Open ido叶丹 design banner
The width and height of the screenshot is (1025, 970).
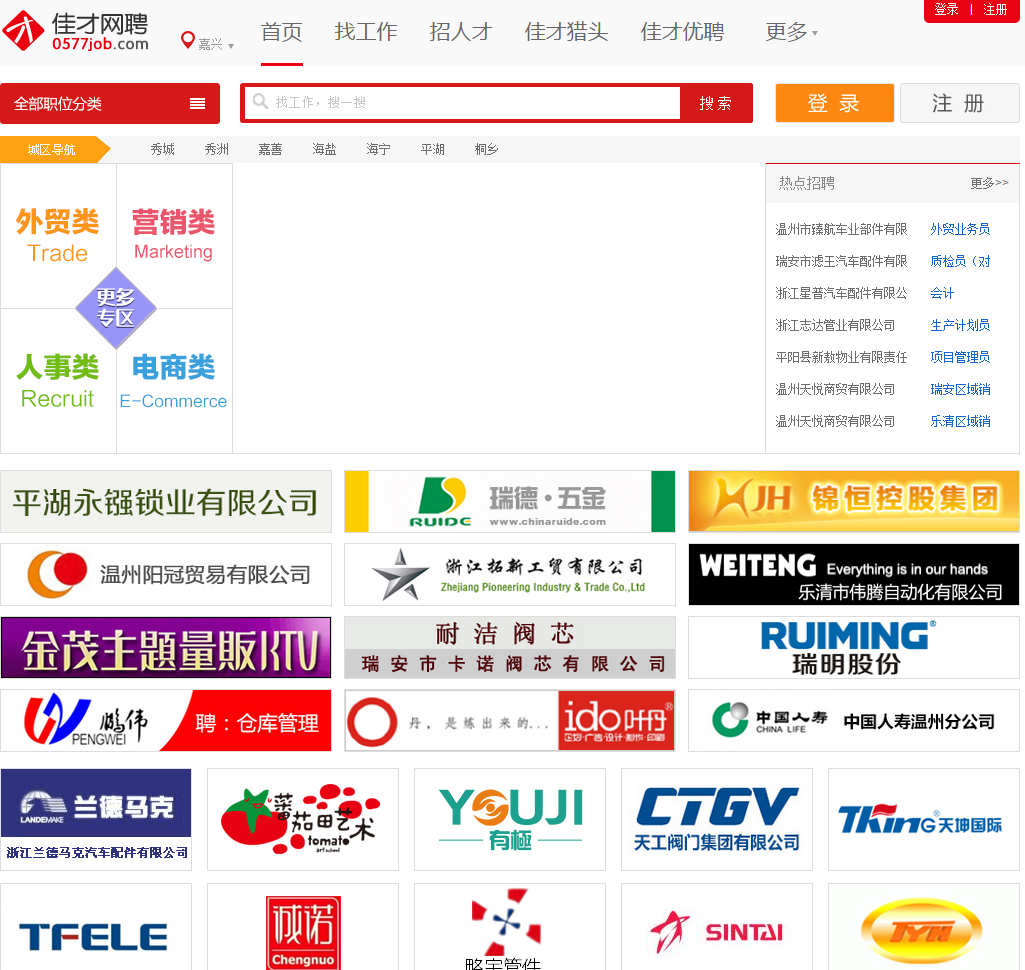point(510,720)
